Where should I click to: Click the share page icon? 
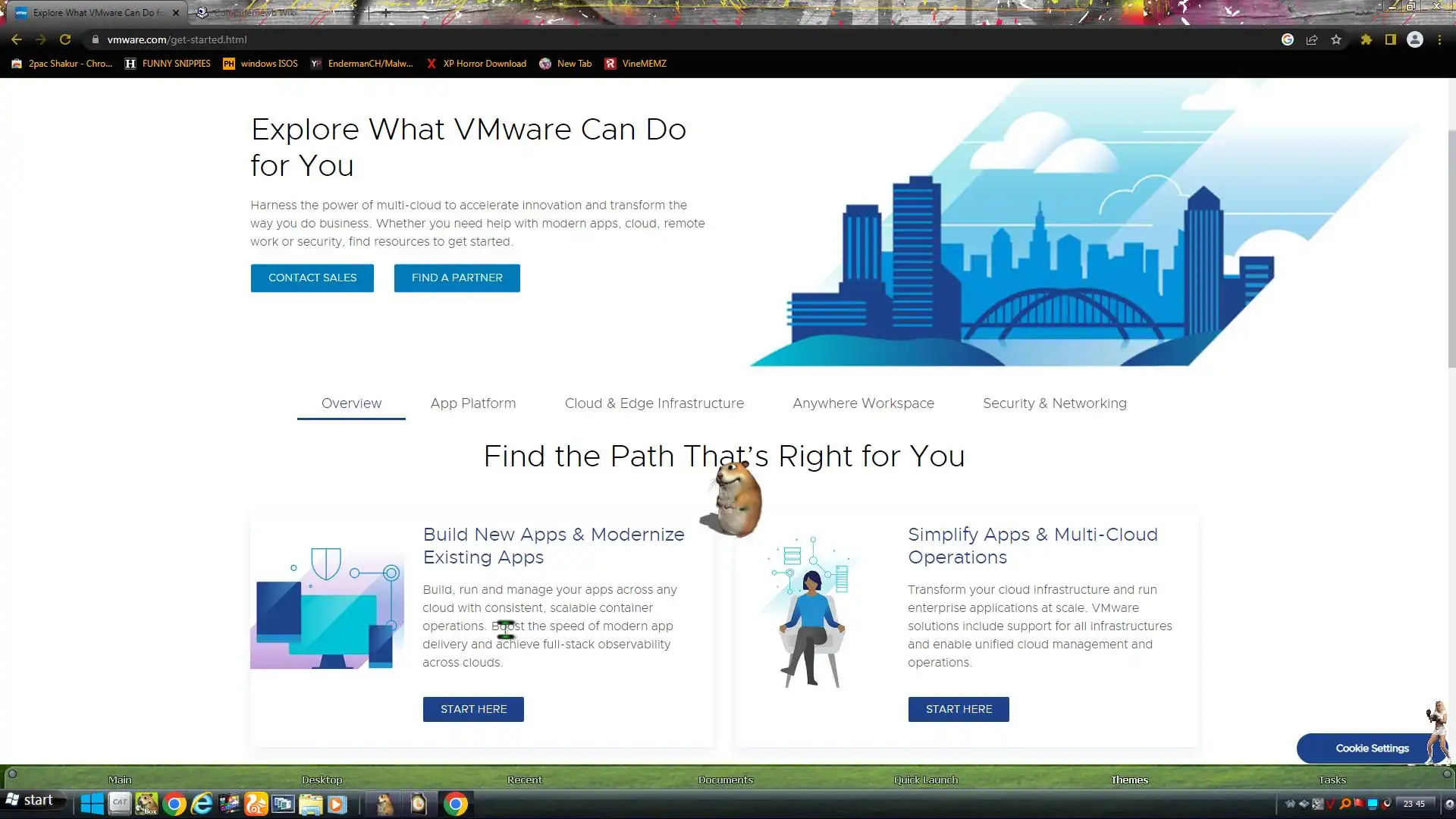coord(1312,39)
